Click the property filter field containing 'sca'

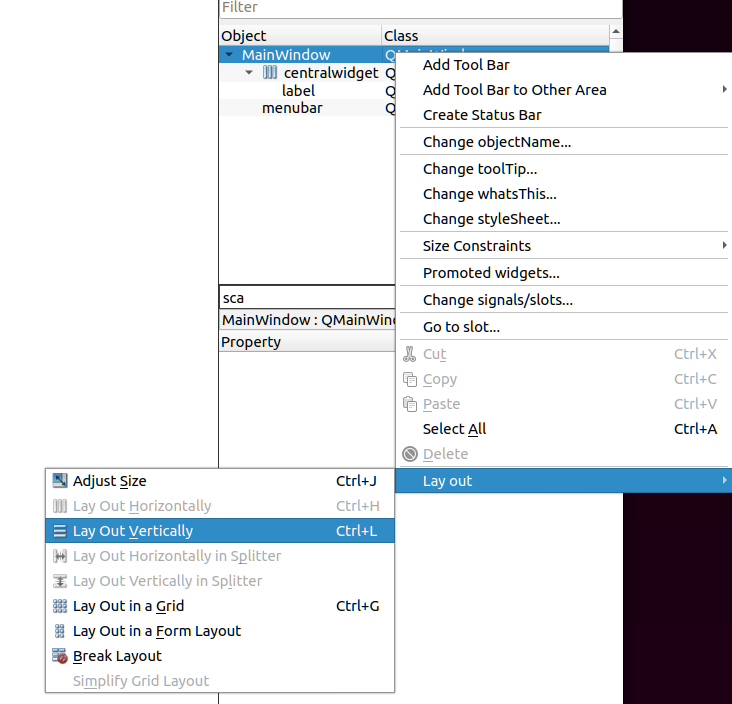307,298
